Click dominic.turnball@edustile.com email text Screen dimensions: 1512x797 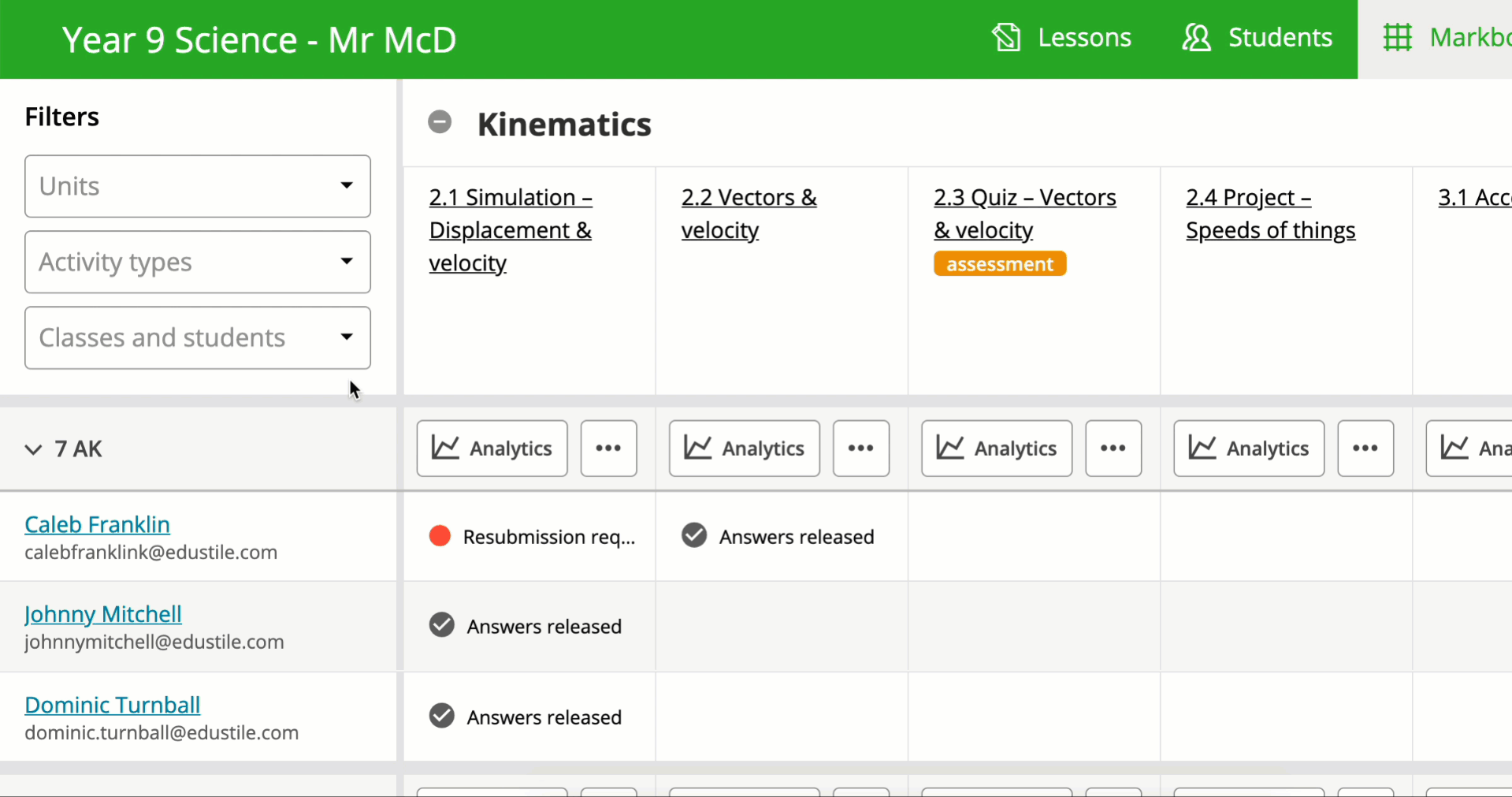[162, 733]
